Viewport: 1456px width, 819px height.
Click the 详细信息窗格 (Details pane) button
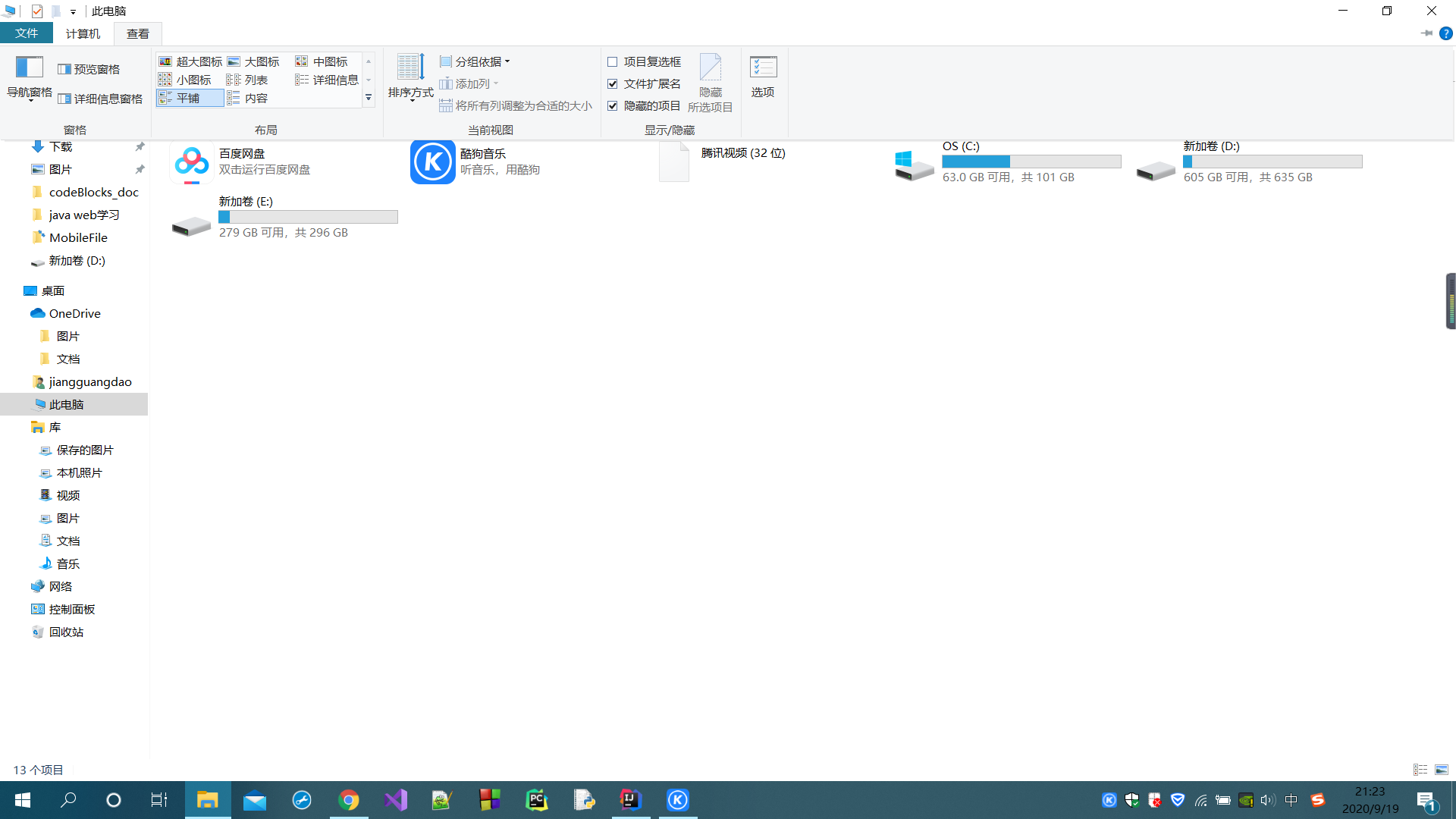coord(100,99)
